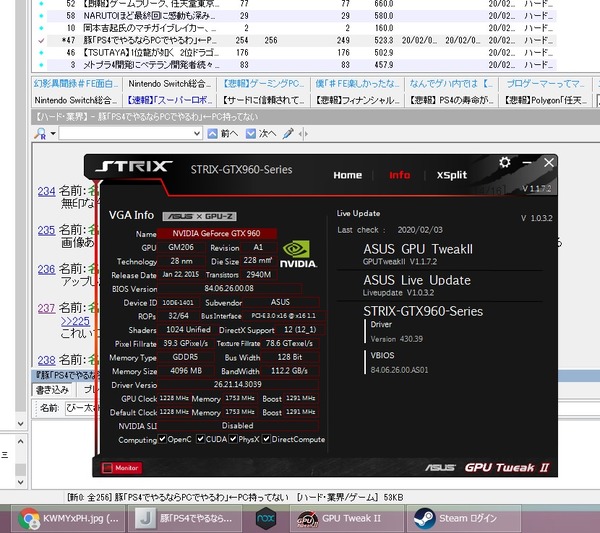This screenshot has height=533, width=600.
Task: Open the 【悲報】Polygon「任天 thread tab
Action: pyautogui.click(x=545, y=100)
